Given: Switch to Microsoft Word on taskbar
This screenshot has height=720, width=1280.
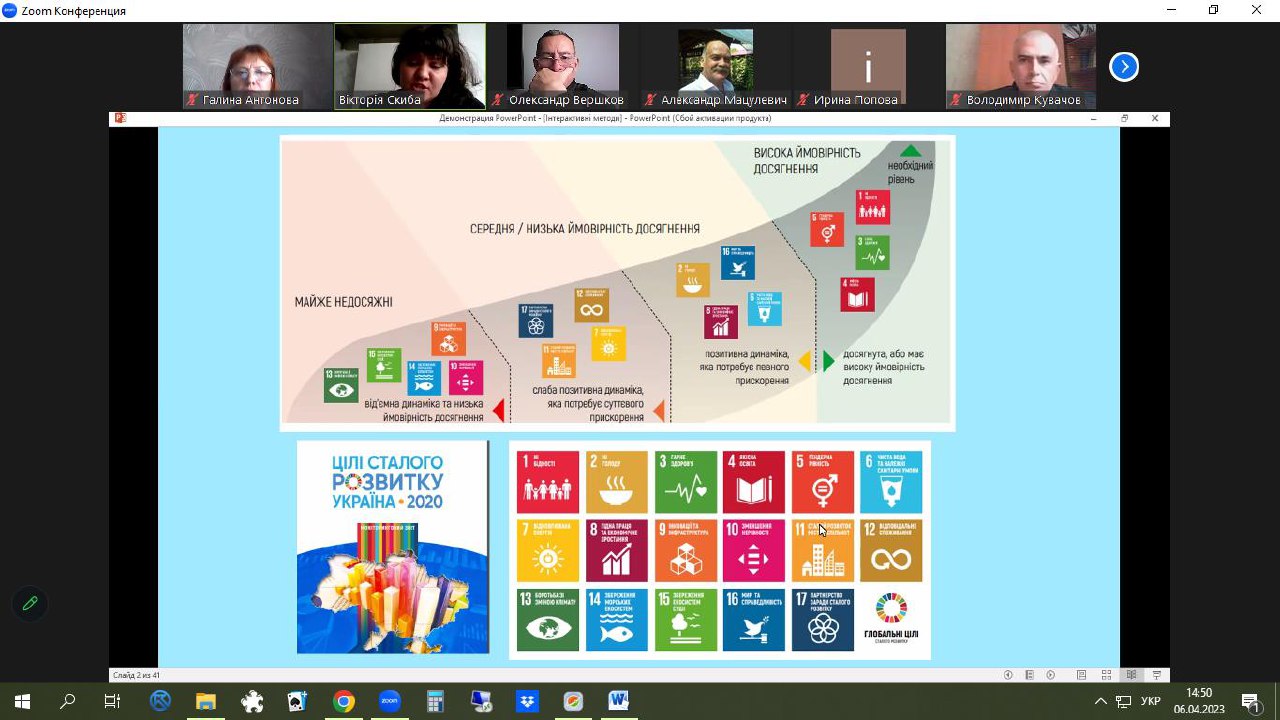Looking at the screenshot, I should click(618, 701).
